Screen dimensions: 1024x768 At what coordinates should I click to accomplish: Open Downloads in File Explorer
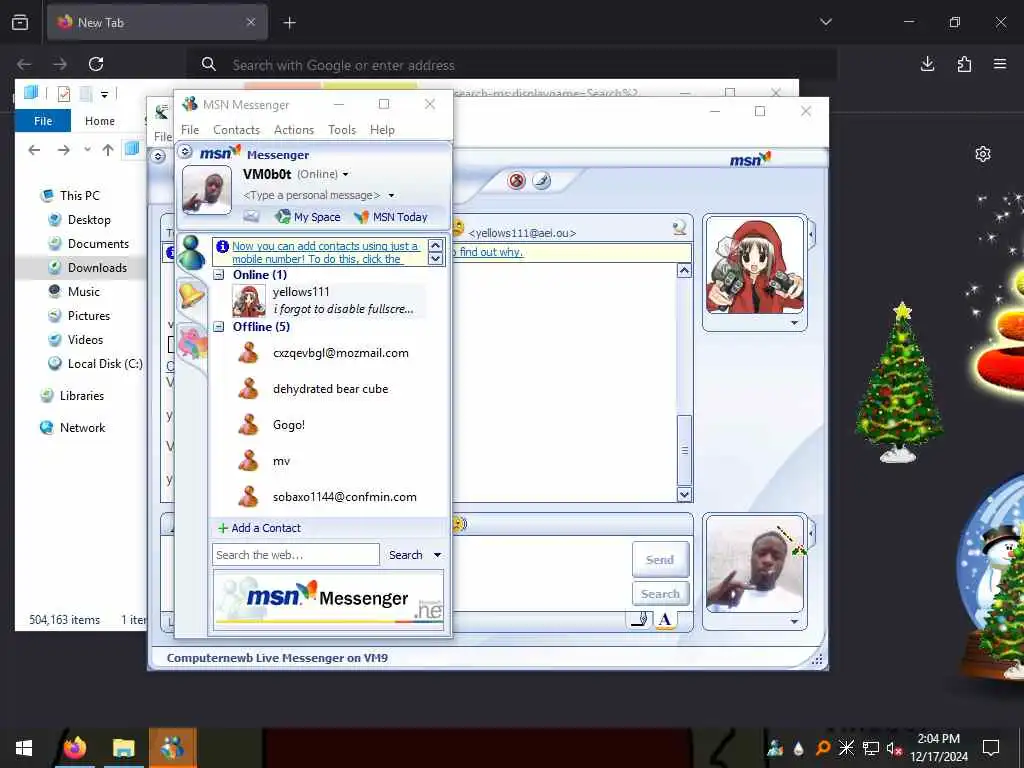point(97,268)
